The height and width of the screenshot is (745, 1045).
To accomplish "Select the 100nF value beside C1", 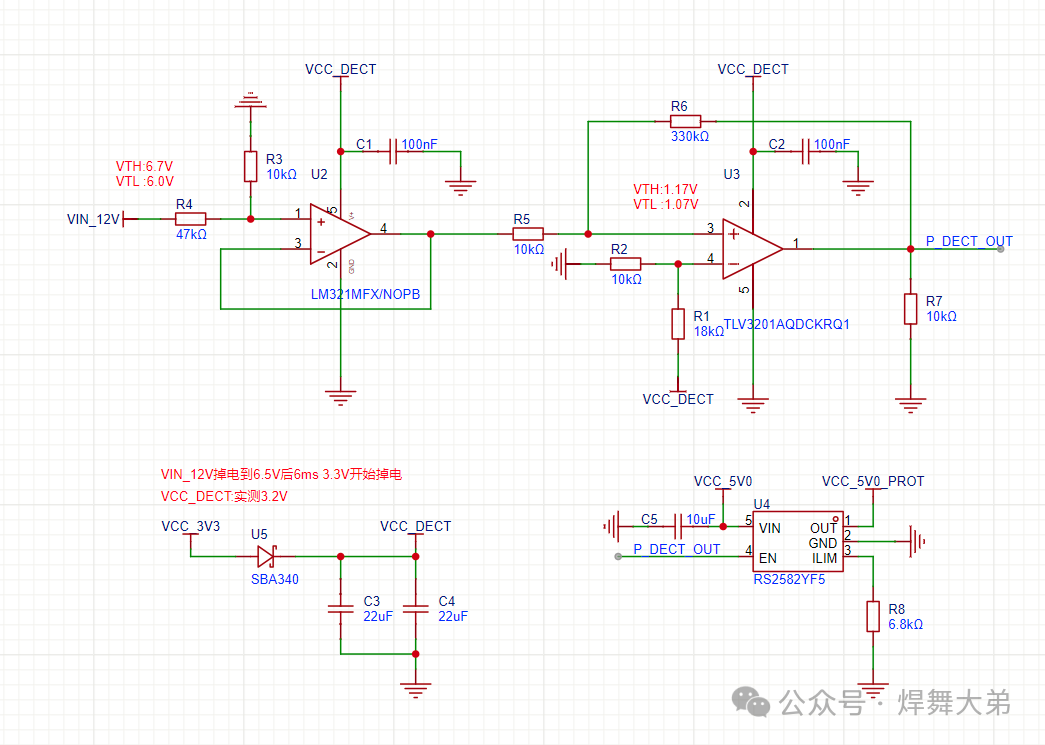I will [419, 144].
